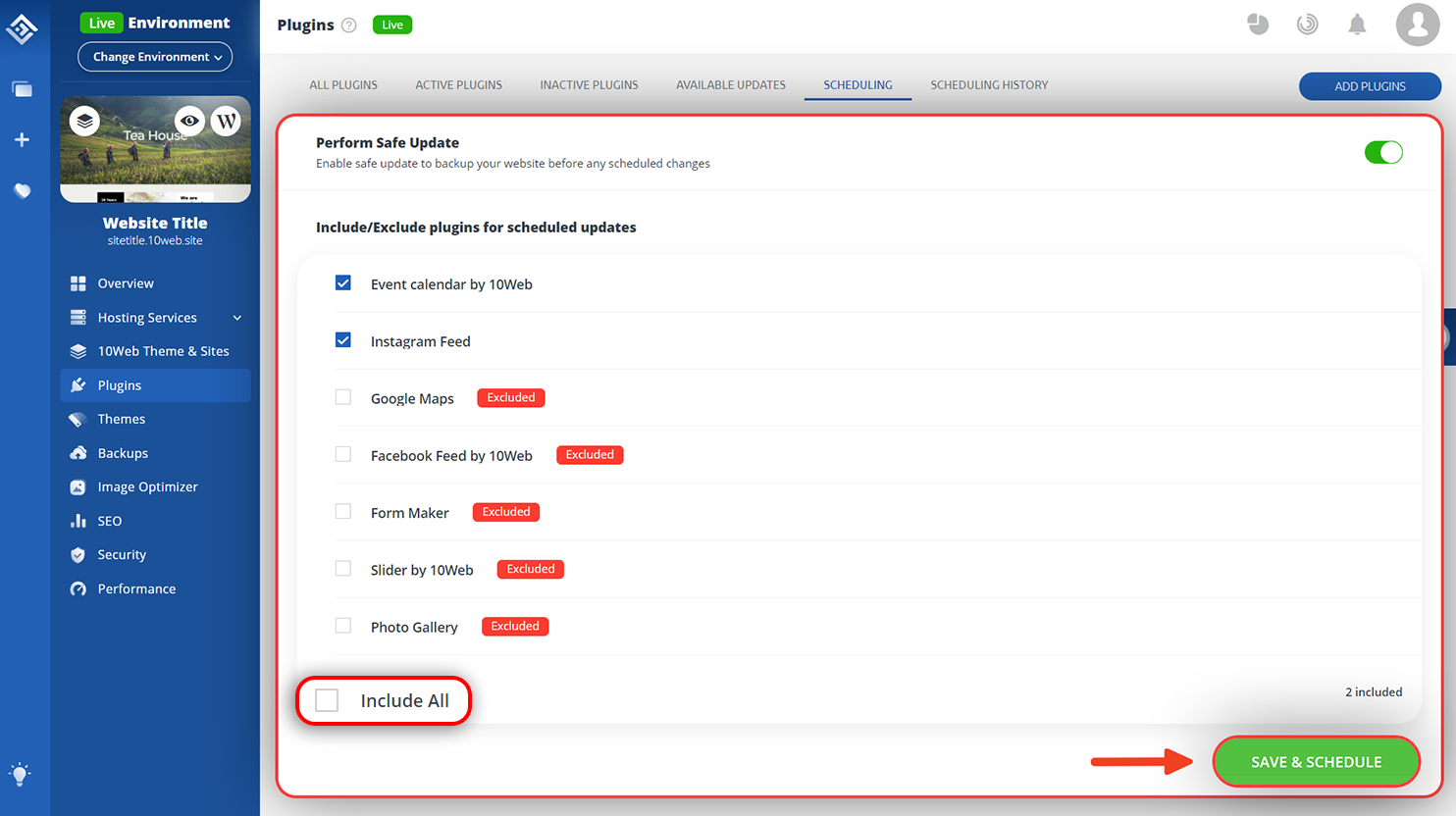Click the Save & Schedule button
Screen dimensions: 1456x816
1316,762
